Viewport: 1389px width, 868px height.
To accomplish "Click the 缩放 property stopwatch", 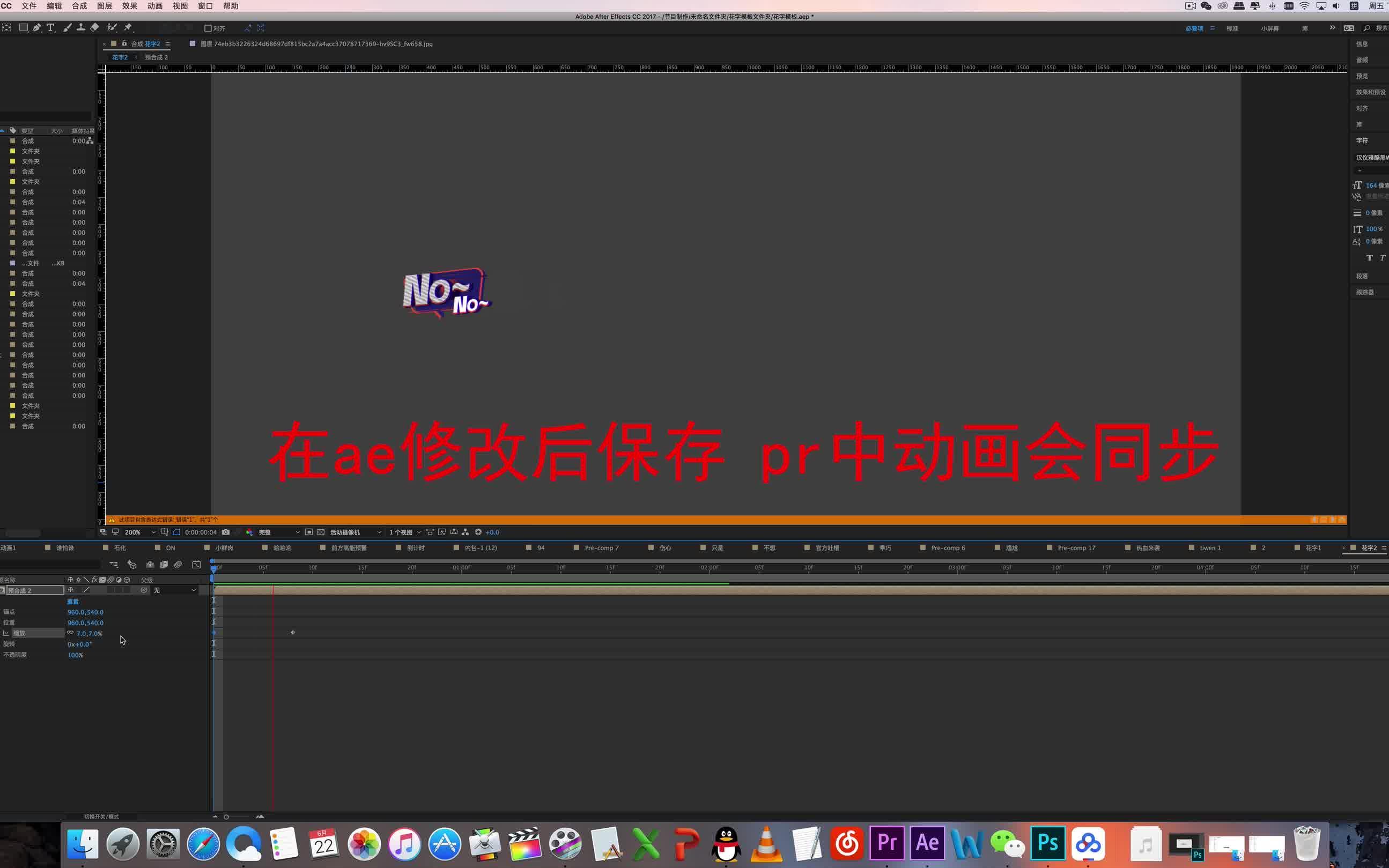I will click(6, 633).
